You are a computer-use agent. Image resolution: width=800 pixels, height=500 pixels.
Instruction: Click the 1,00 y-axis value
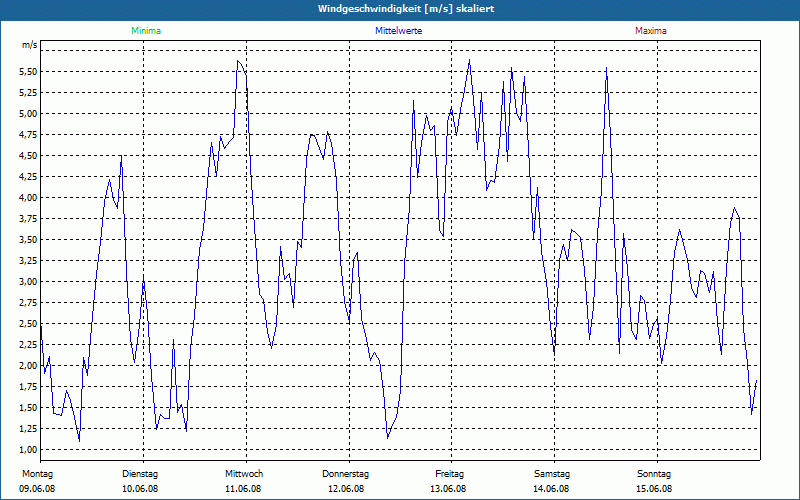[29, 449]
